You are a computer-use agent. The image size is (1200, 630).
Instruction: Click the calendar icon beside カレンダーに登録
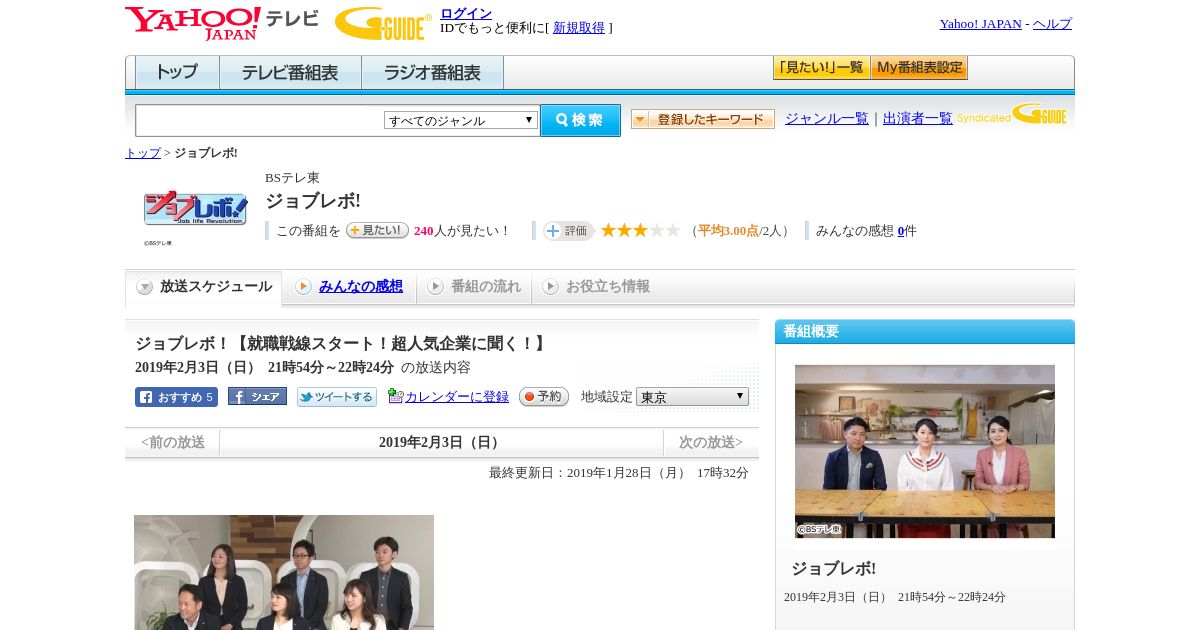(395, 396)
